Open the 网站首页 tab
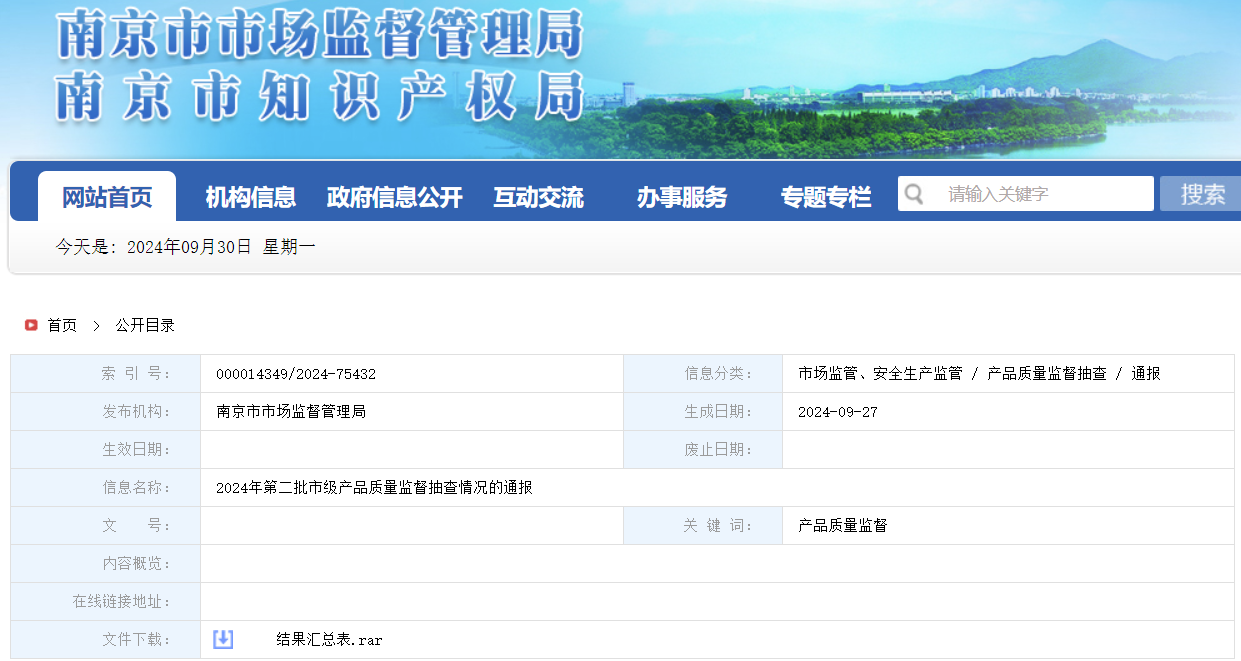This screenshot has height=661, width=1241. pyautogui.click(x=107, y=197)
